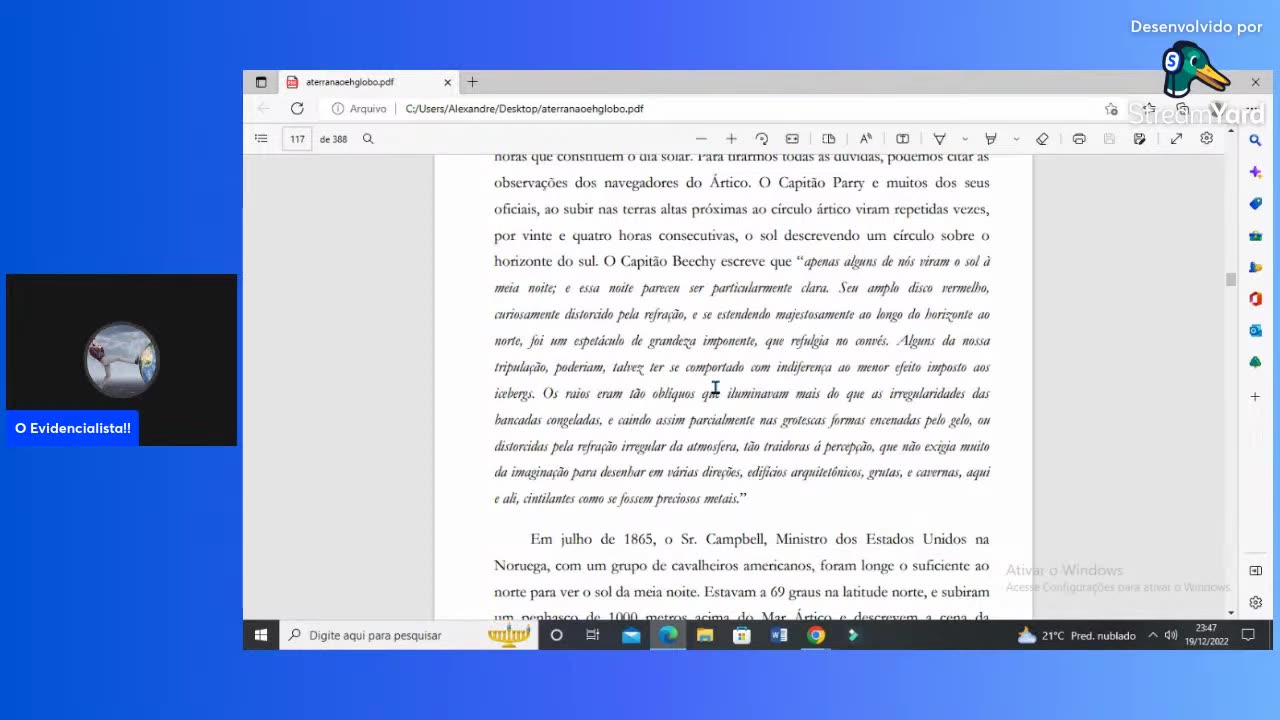
Task: Click the page number field showing 117
Action: tap(297, 139)
